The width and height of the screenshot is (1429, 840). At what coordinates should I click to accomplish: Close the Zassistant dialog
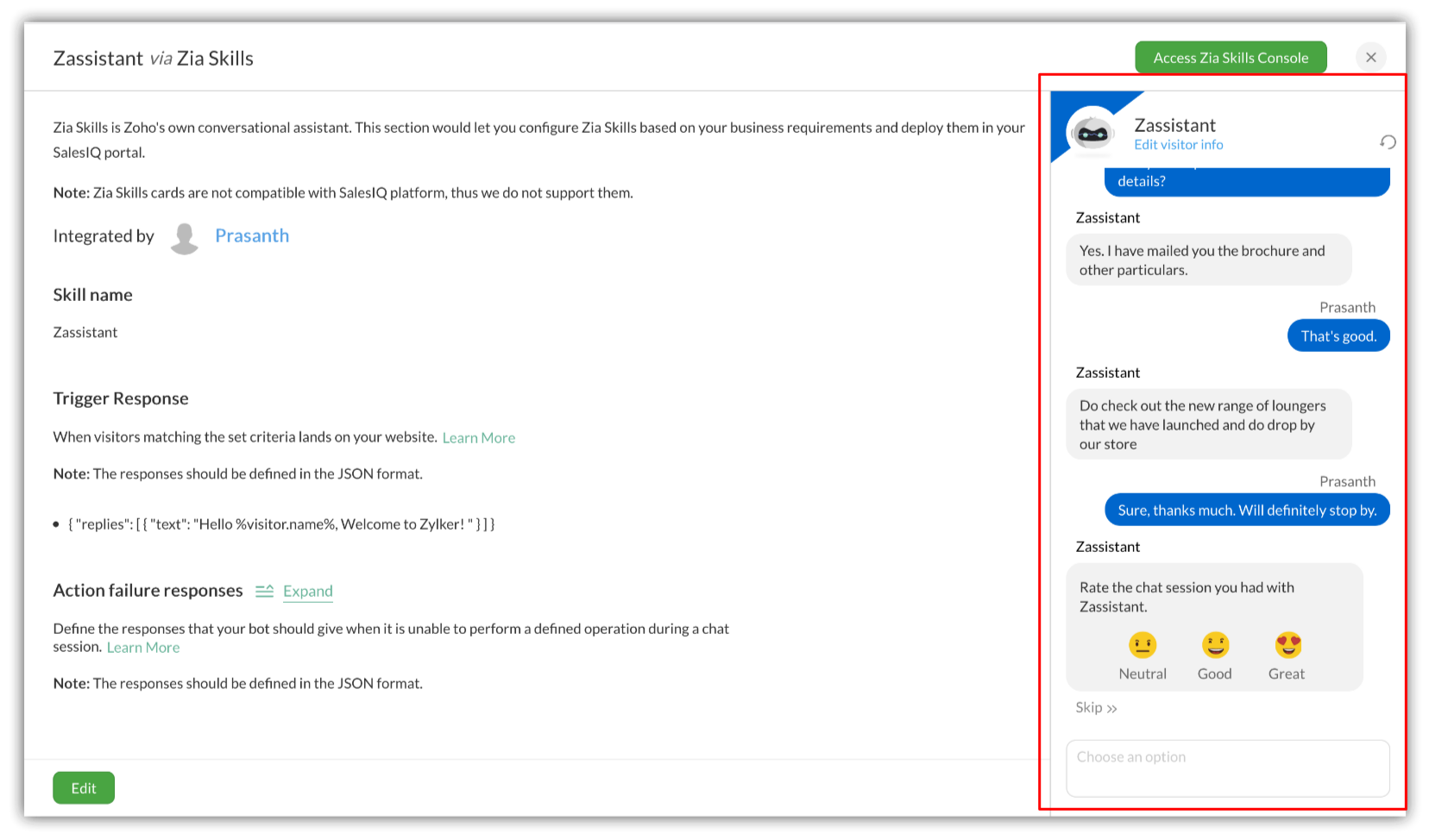[1371, 58]
